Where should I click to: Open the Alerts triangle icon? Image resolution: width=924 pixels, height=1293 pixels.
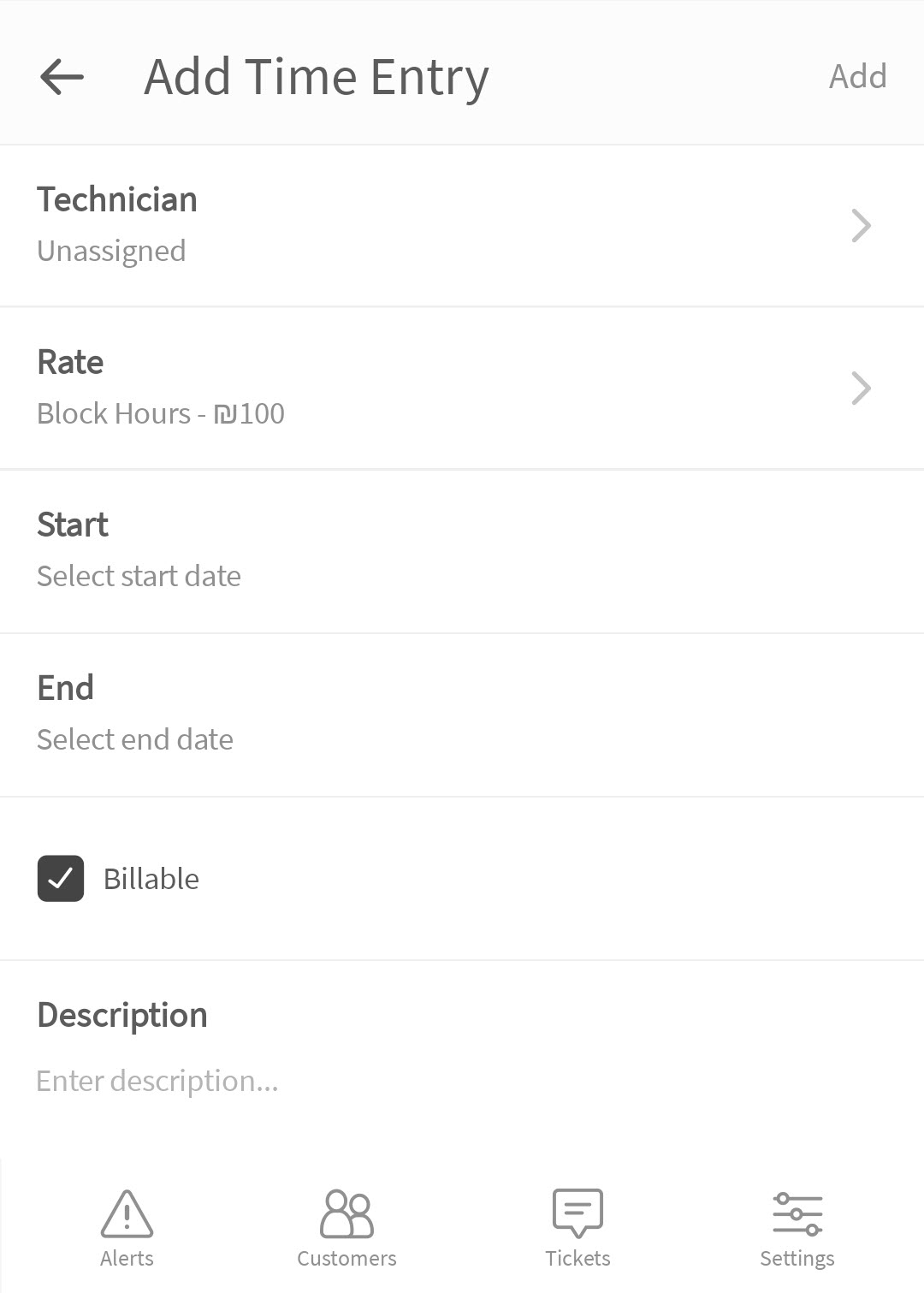[127, 1213]
